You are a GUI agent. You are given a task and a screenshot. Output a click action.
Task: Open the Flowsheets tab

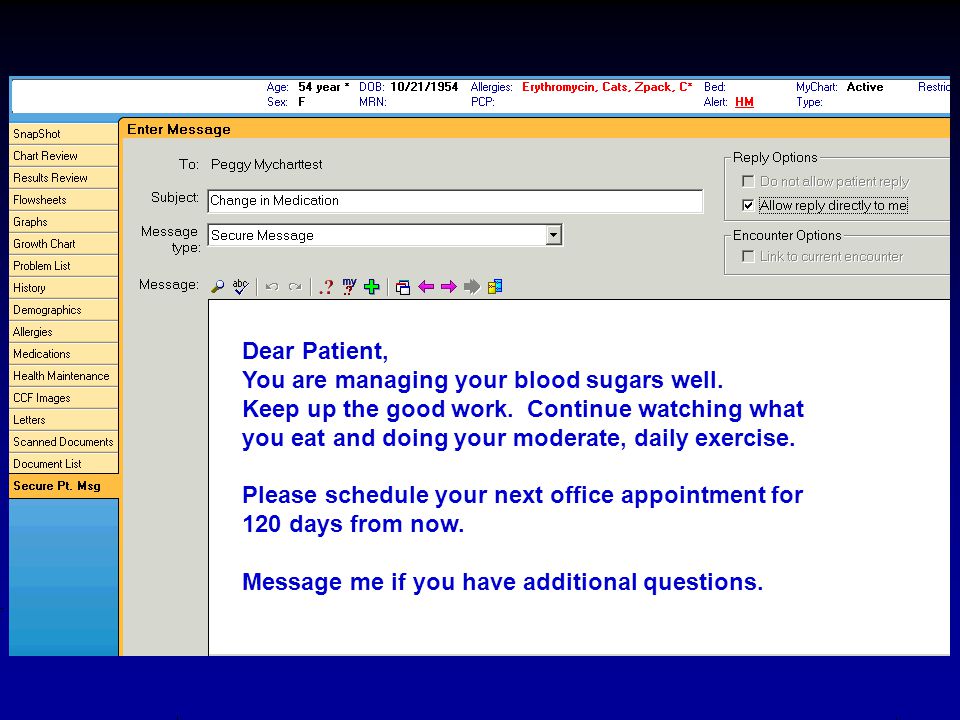[64, 200]
